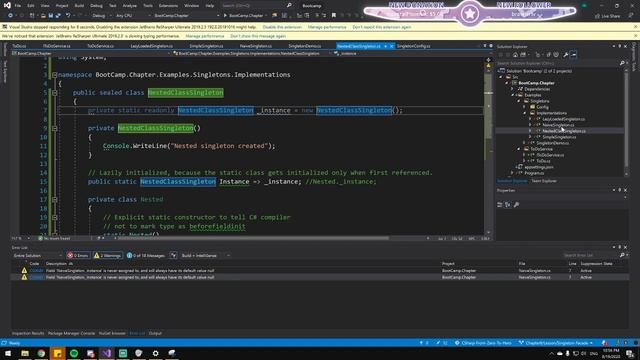This screenshot has height=360, width=640.
Task: Toggle pin on Properties panel
Action: 619,190
